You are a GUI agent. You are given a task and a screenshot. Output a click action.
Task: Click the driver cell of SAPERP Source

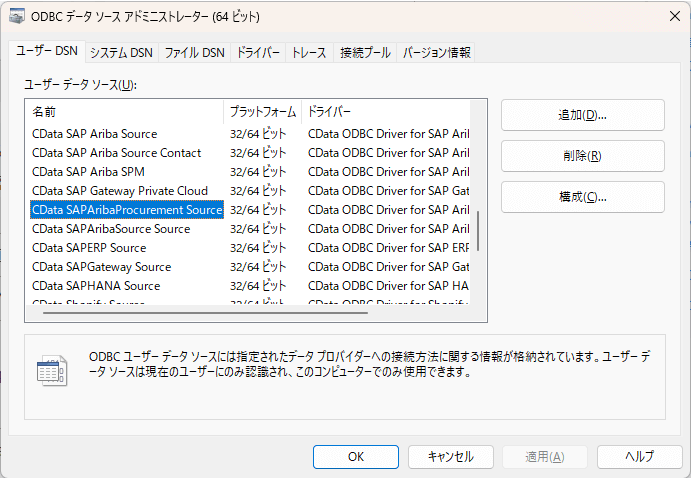tap(388, 248)
